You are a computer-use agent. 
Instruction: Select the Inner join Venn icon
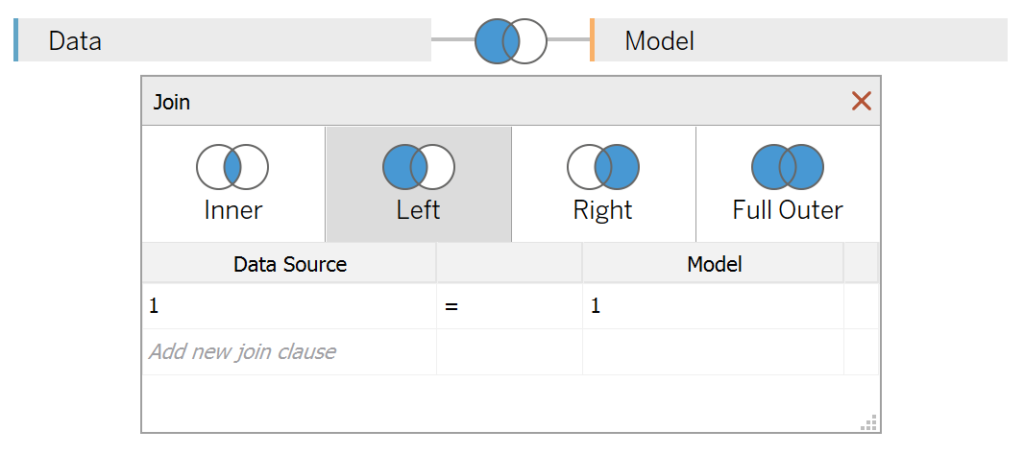(x=232, y=168)
